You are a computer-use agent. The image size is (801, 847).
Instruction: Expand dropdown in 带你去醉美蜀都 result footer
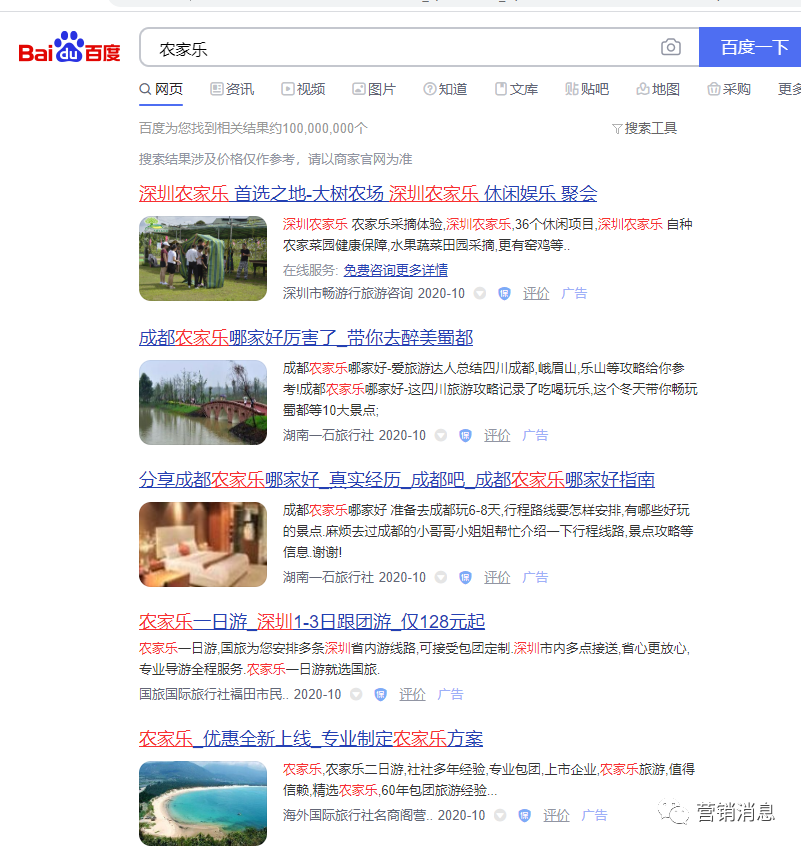pyautogui.click(x=441, y=435)
